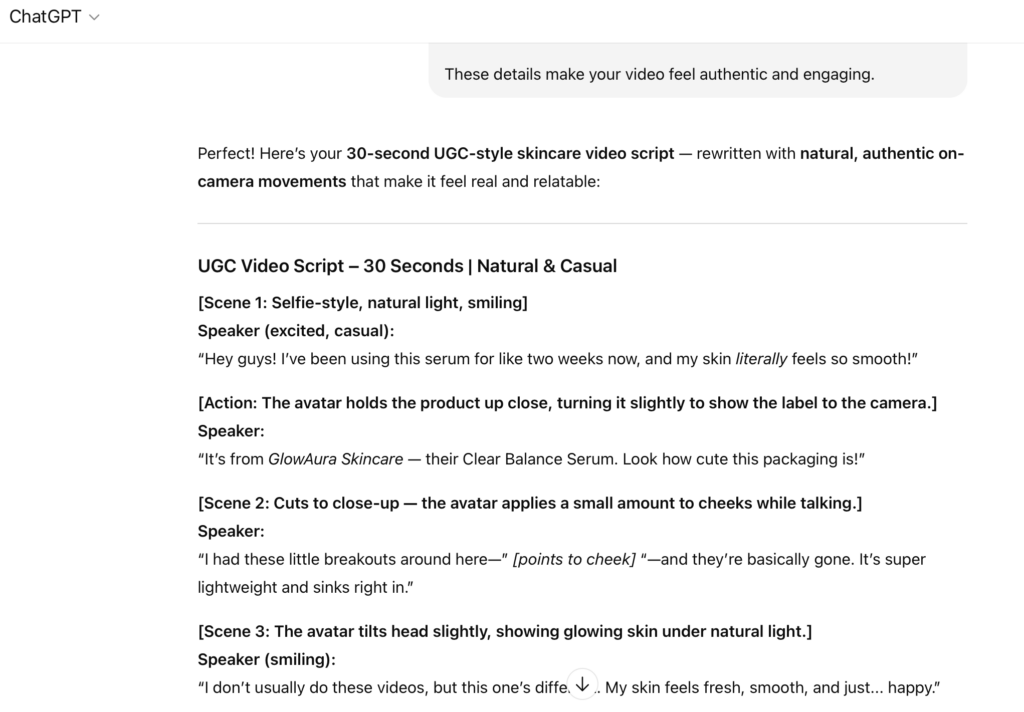The width and height of the screenshot is (1024, 712).
Task: Click the word "Perfect!" starting the response
Action: tap(226, 154)
